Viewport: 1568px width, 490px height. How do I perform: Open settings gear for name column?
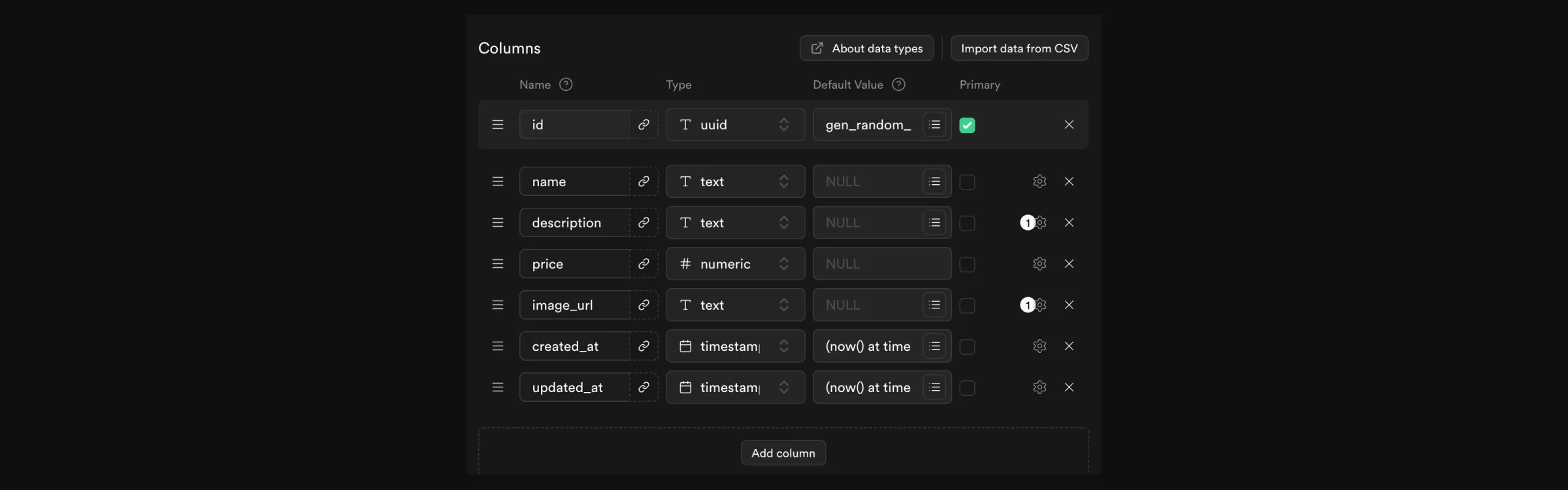coord(1040,182)
